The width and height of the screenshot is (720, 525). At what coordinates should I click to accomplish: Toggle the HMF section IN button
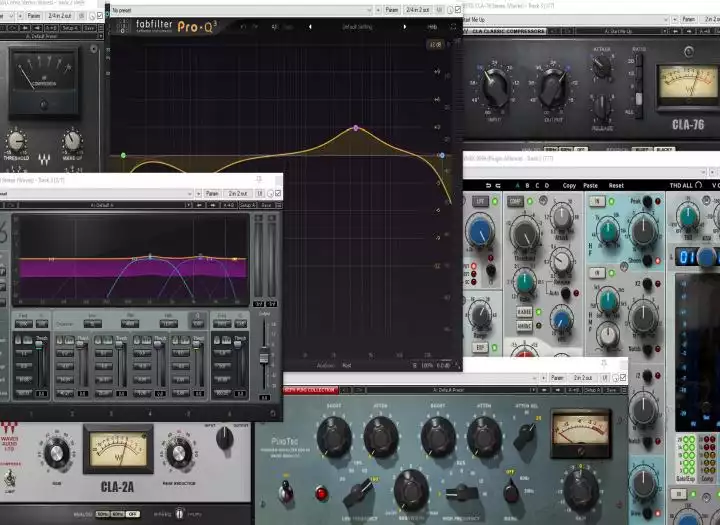point(597,273)
